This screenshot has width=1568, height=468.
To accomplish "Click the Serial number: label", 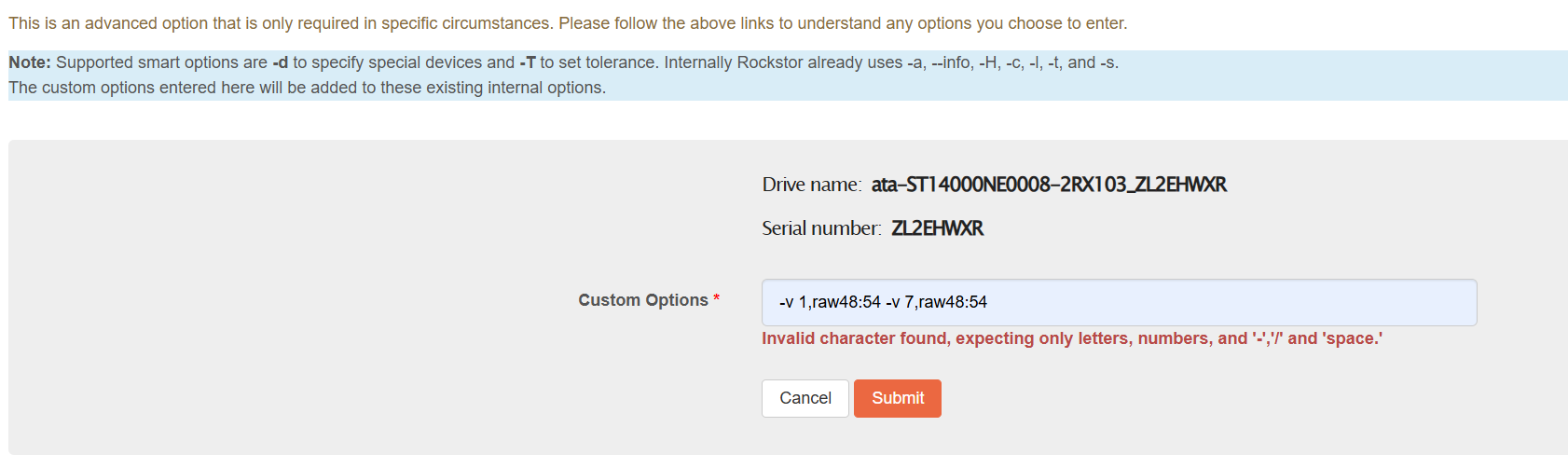I will [x=821, y=228].
